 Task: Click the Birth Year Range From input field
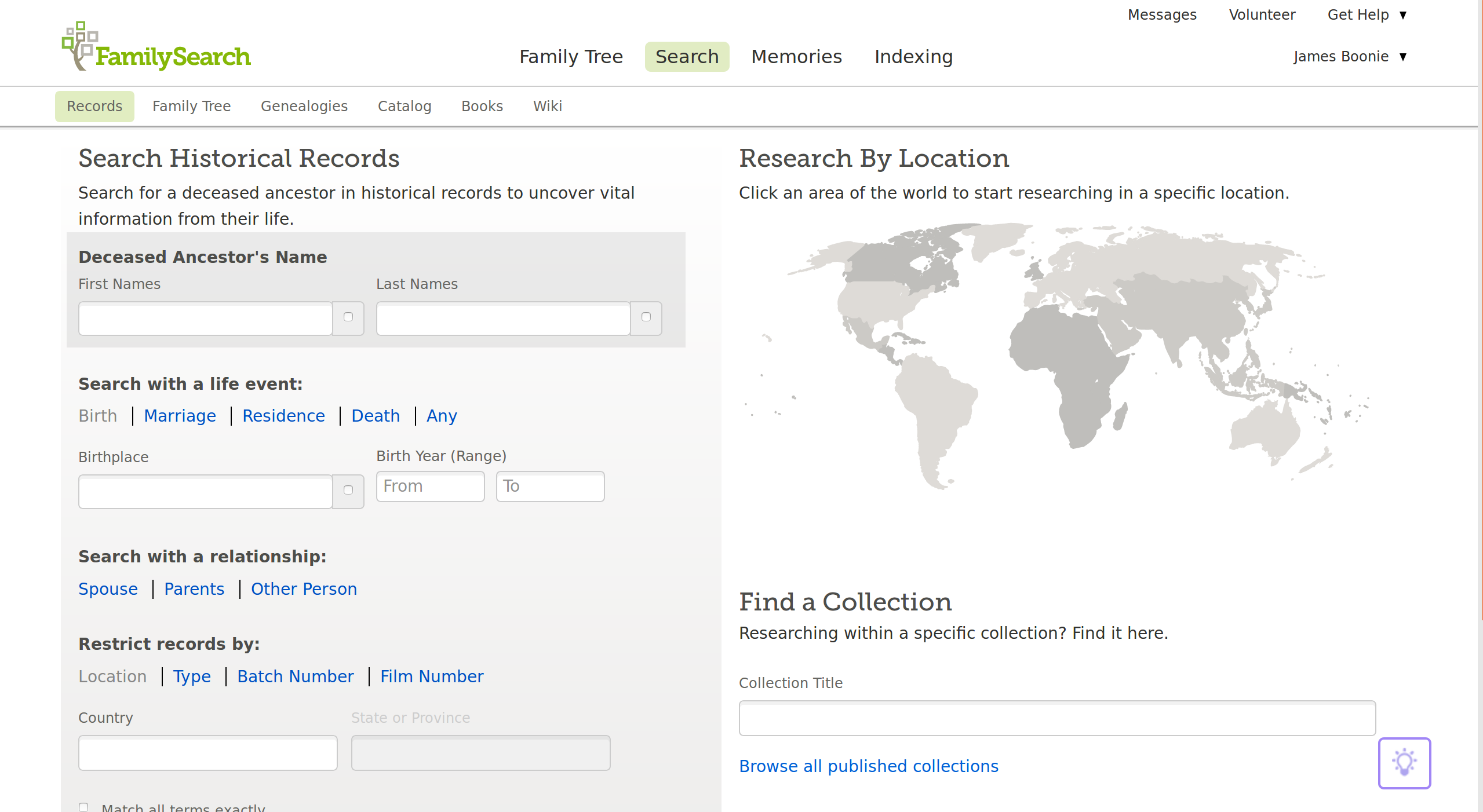pos(429,486)
